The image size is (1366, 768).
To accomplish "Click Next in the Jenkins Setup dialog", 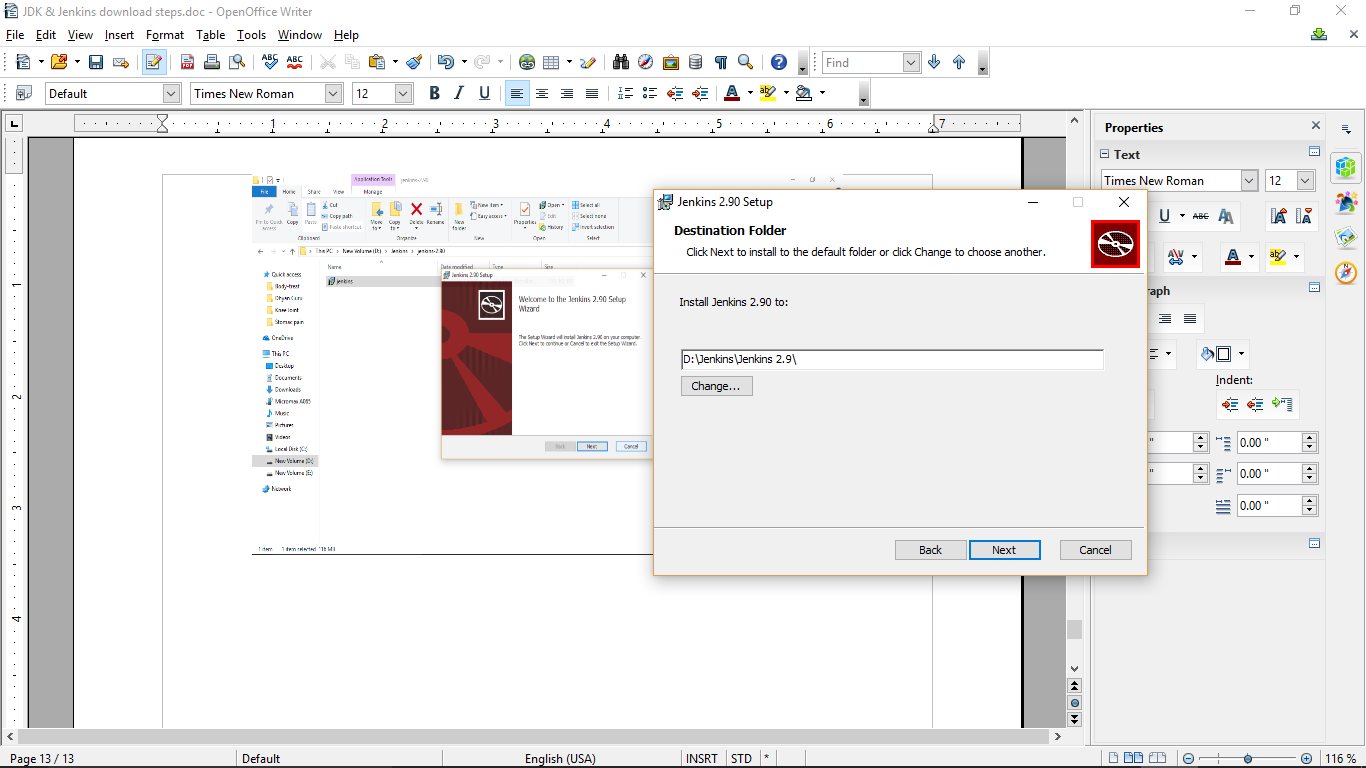I will (x=1004, y=549).
